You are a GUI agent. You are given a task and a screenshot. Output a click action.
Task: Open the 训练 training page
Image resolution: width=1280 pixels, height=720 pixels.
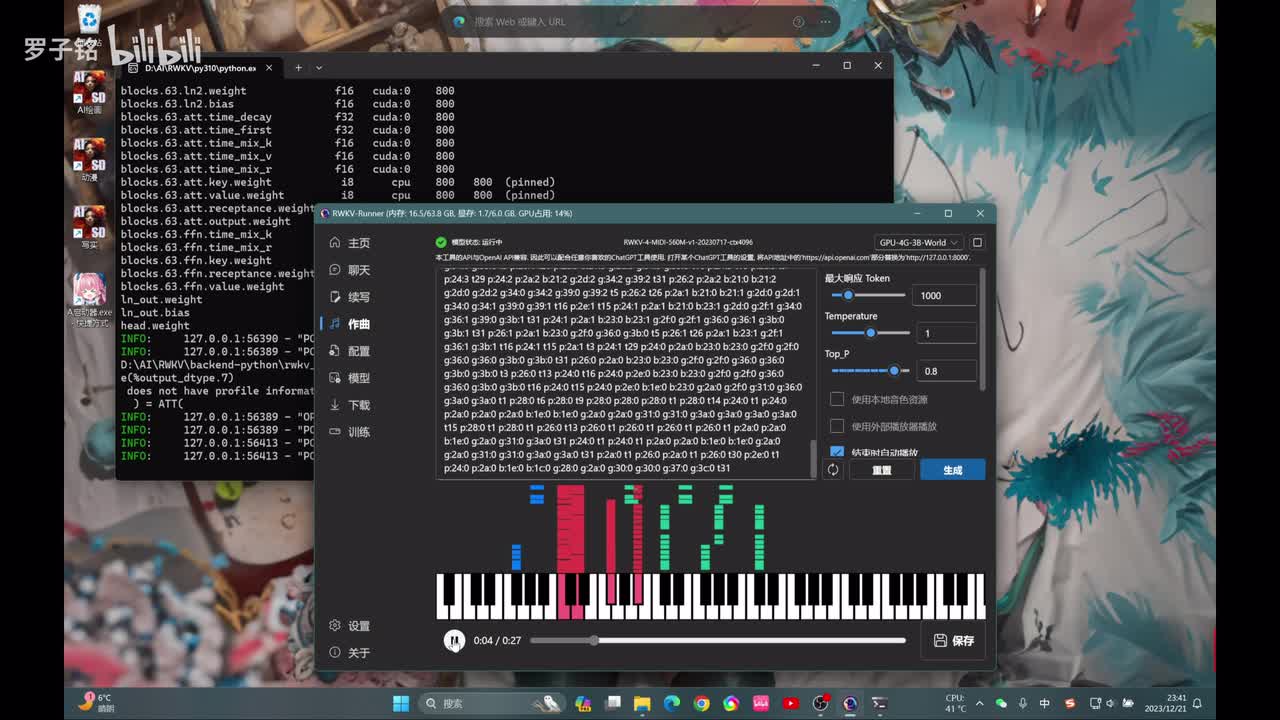click(350, 432)
